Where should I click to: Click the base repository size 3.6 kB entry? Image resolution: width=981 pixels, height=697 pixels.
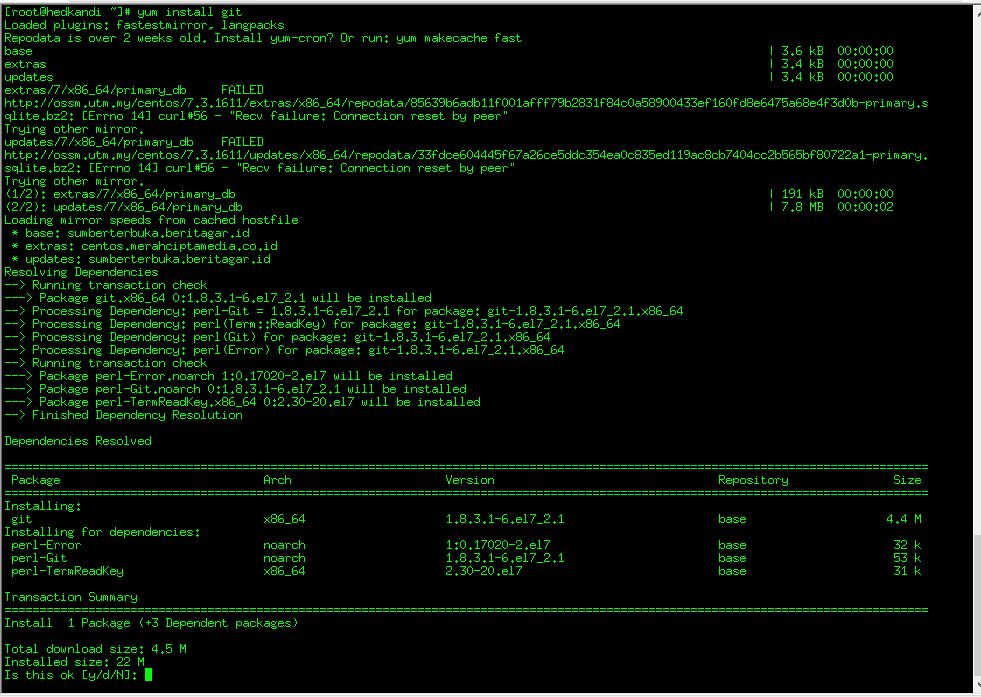(x=798, y=50)
